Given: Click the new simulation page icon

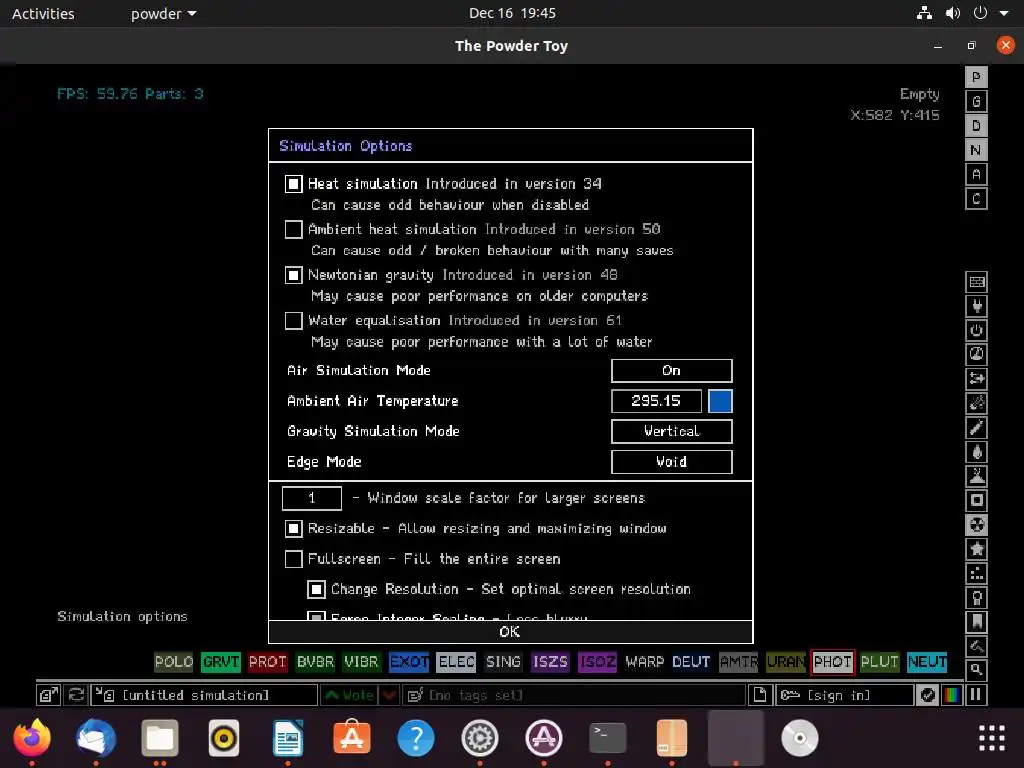Looking at the screenshot, I should point(760,695).
